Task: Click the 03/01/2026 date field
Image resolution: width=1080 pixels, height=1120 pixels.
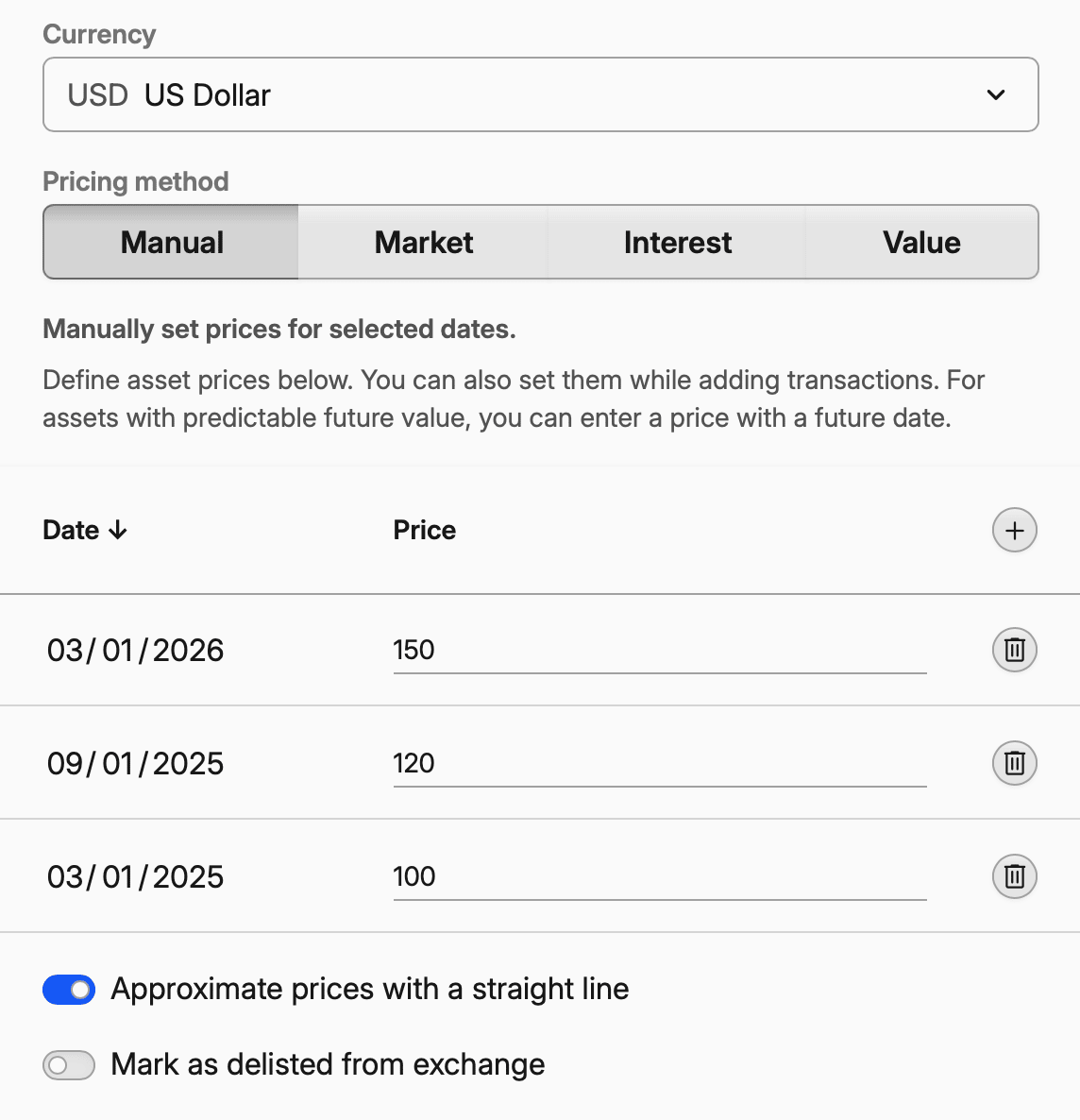Action: click(x=136, y=650)
